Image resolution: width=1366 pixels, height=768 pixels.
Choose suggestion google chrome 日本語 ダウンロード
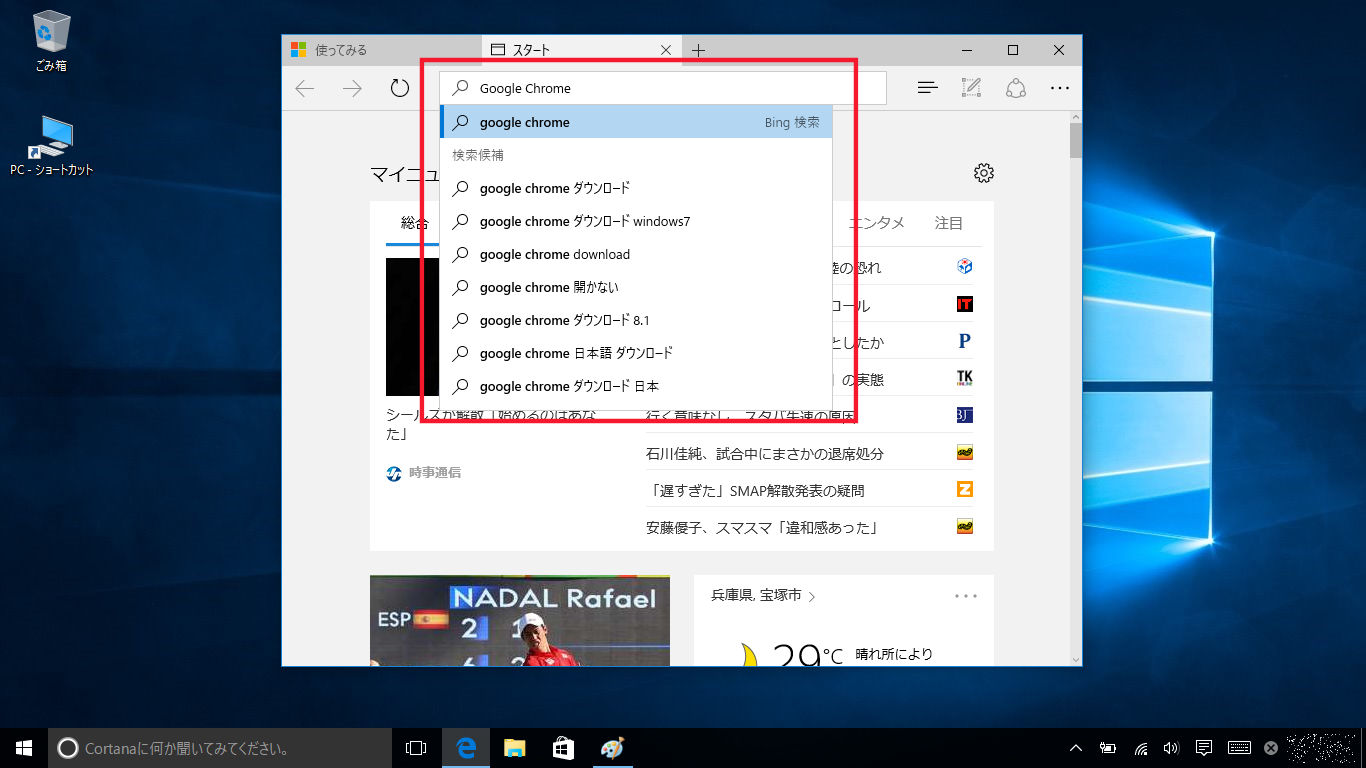pyautogui.click(x=636, y=353)
